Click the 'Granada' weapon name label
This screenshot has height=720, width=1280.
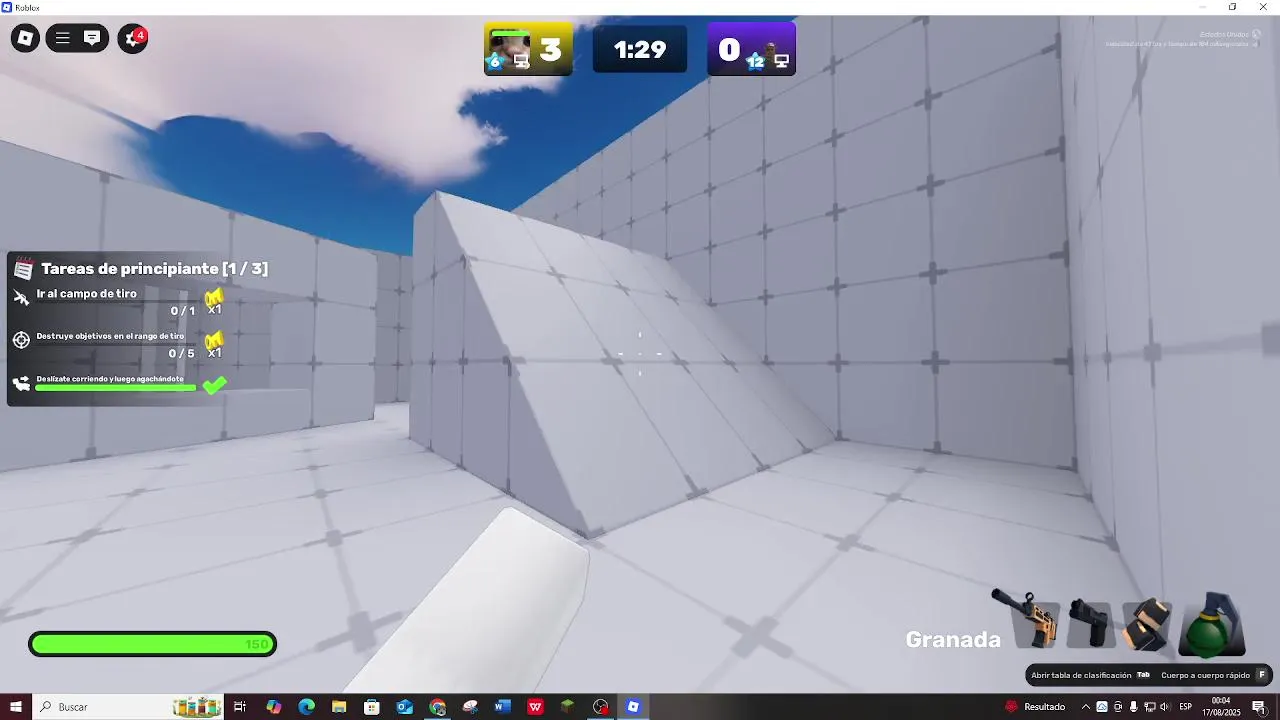pos(953,640)
